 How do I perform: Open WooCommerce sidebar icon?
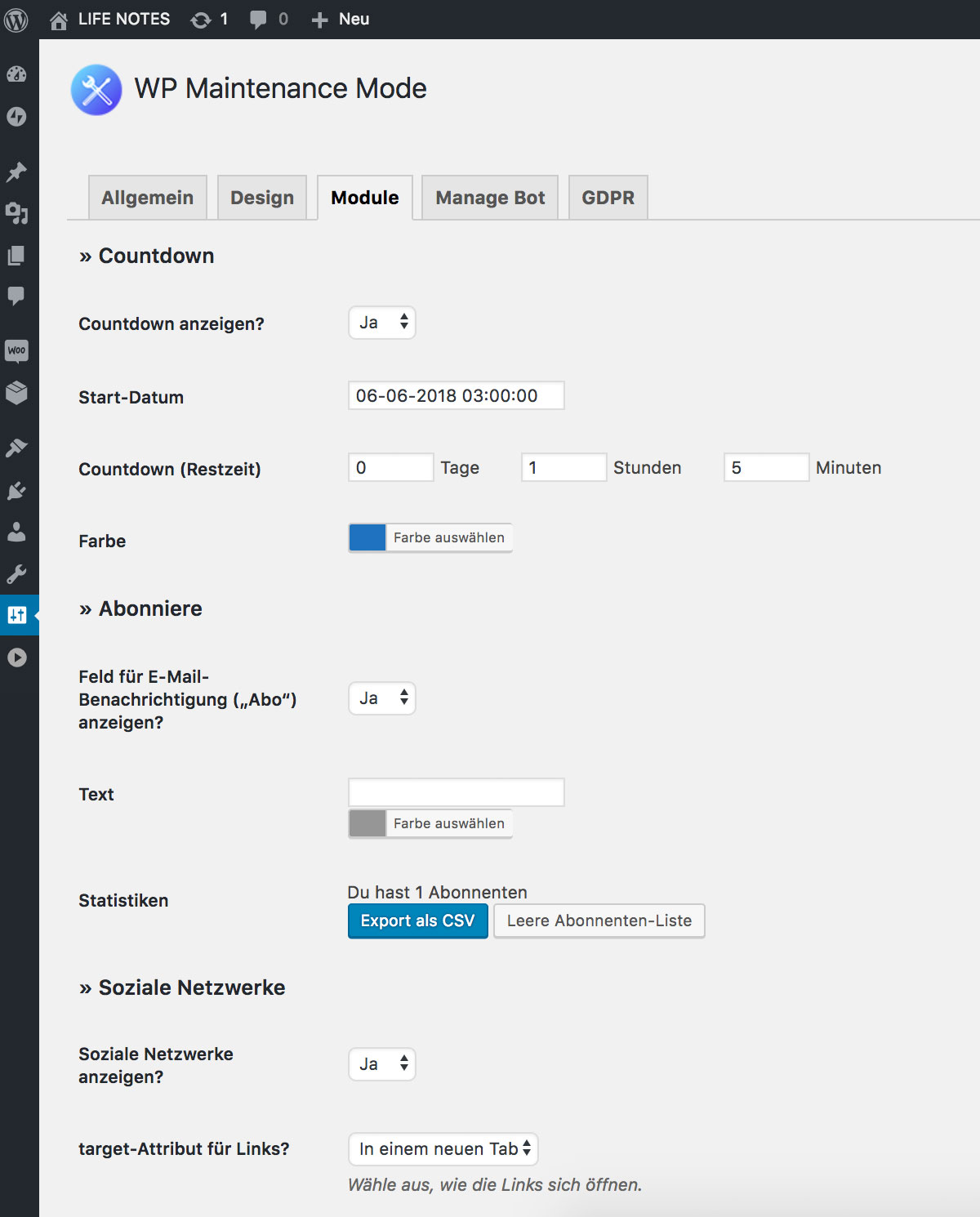tap(16, 351)
